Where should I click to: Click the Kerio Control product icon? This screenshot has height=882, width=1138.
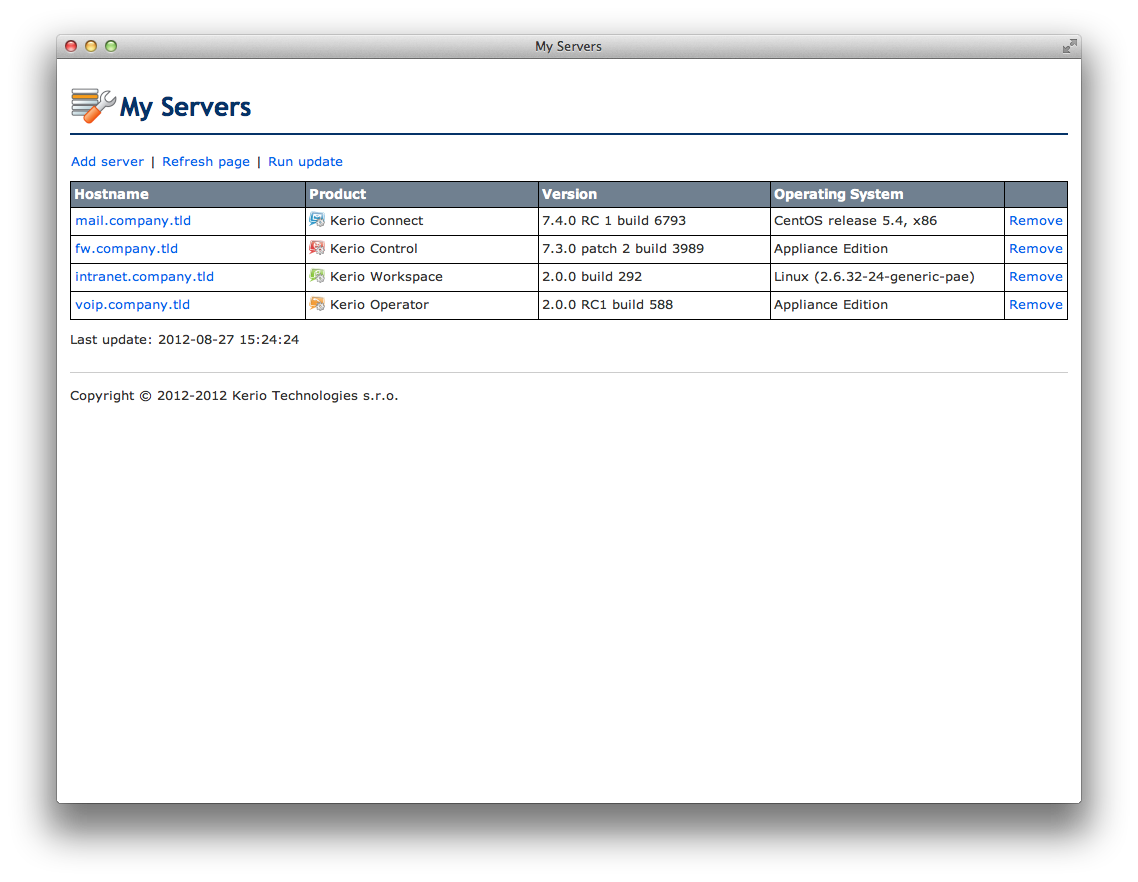pos(317,248)
